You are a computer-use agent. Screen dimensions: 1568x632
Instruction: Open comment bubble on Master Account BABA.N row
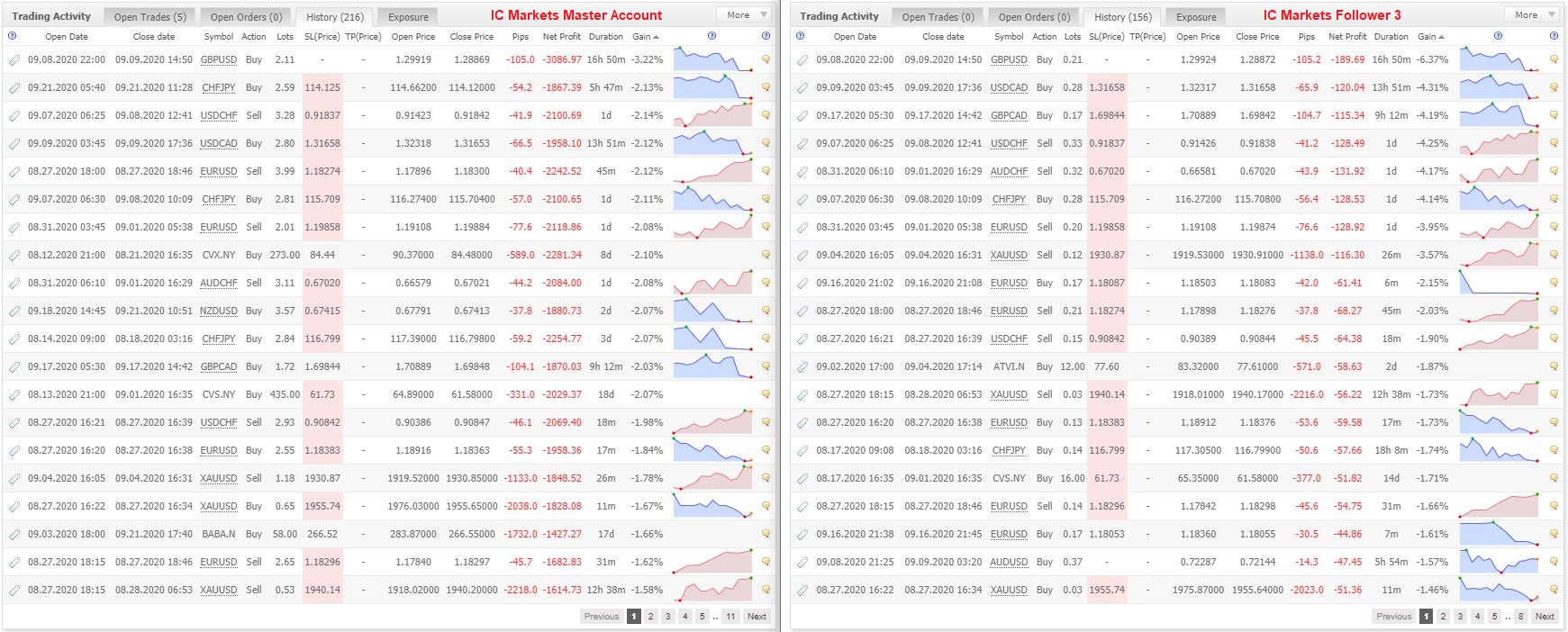(766, 535)
